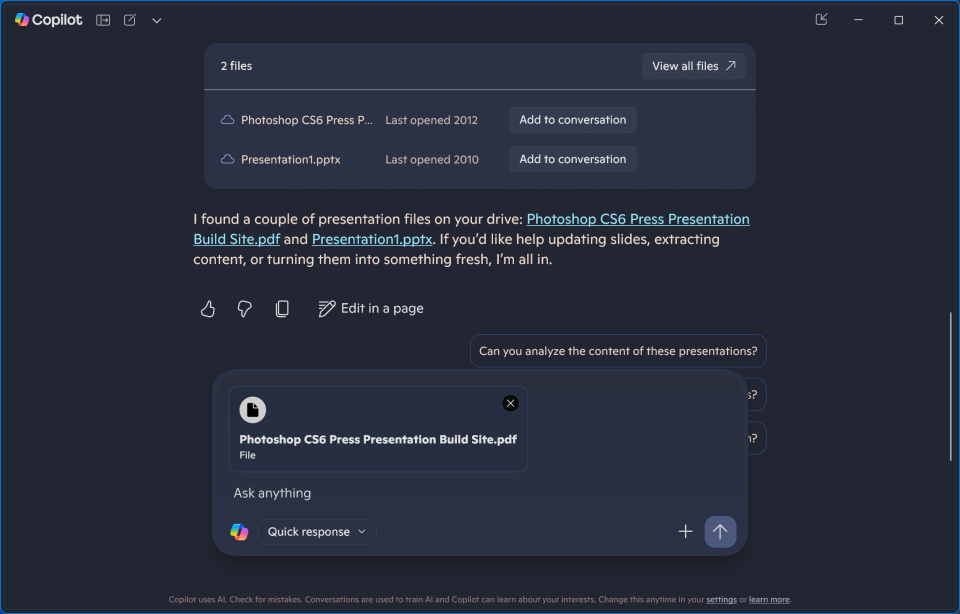Select the Photoshop CS6 Press P... file row name

point(307,120)
